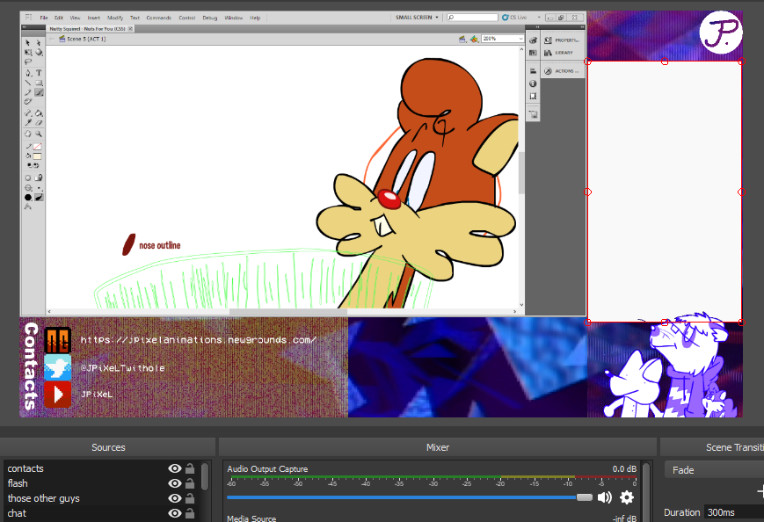Hide the chat source
This screenshot has width=764, height=522.
click(x=174, y=513)
